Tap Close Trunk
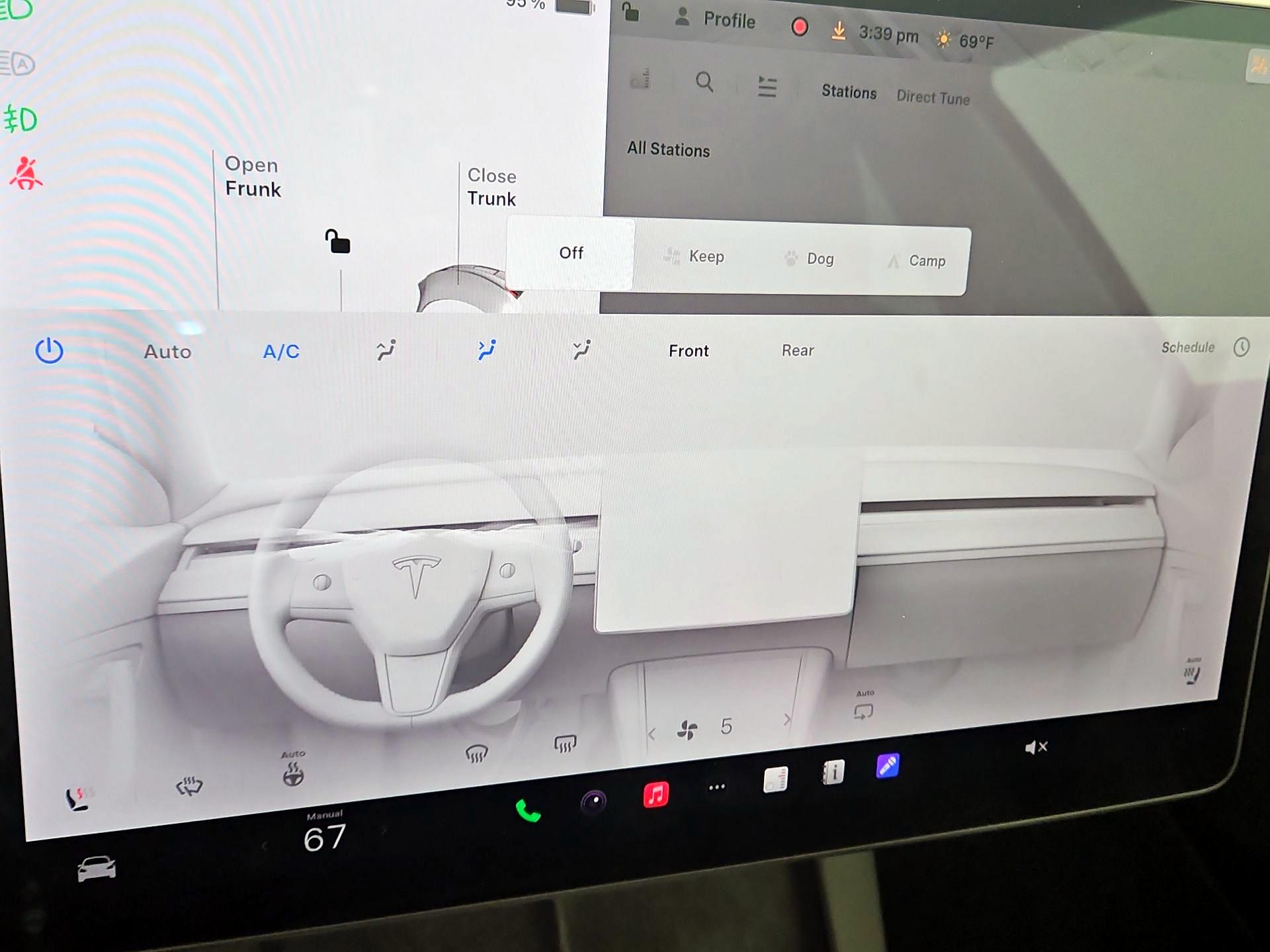1270x952 pixels. pyautogui.click(x=491, y=187)
